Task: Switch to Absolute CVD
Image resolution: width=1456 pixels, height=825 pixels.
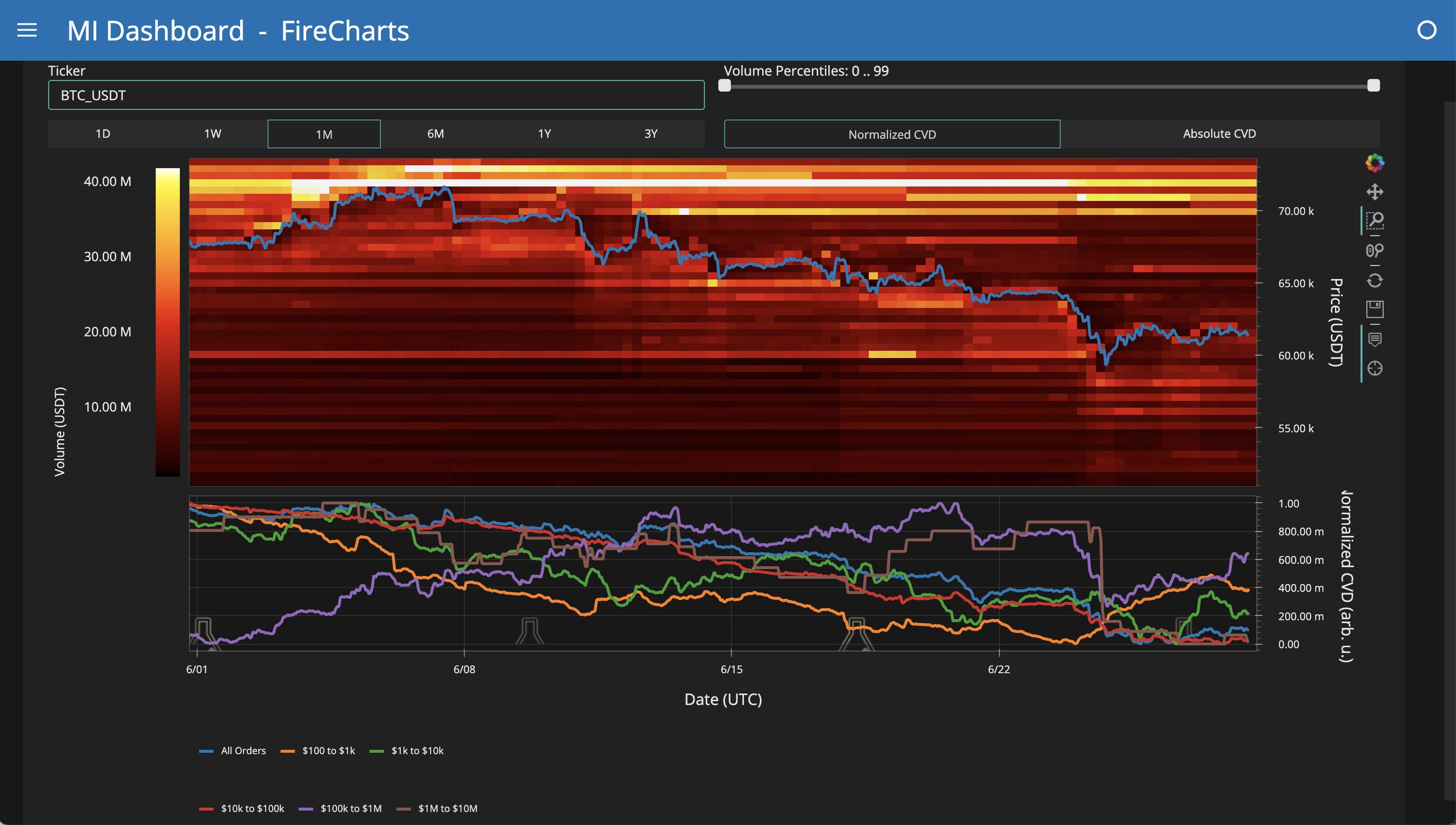Action: pyautogui.click(x=1220, y=133)
